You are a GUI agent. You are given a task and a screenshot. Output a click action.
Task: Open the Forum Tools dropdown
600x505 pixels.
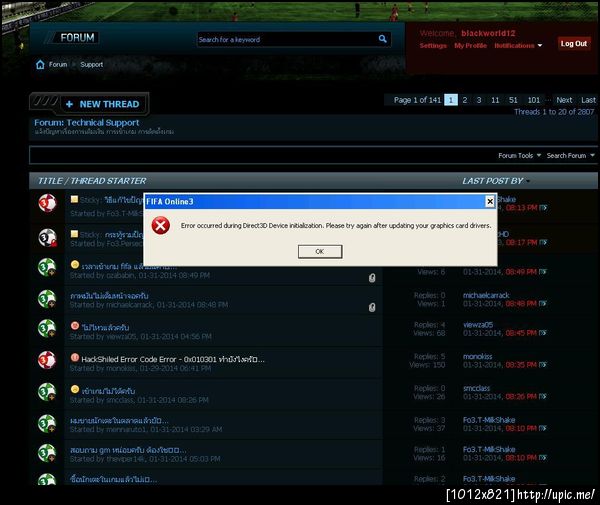pos(519,155)
